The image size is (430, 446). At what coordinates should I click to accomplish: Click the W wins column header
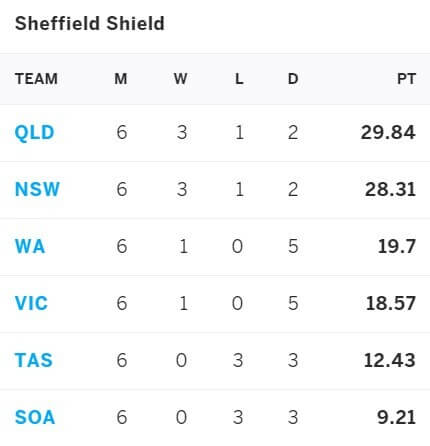click(180, 79)
